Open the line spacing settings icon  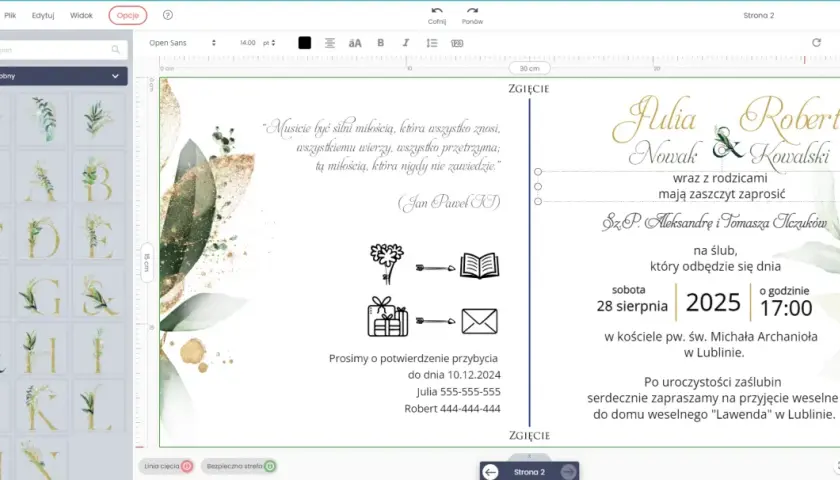coord(432,43)
